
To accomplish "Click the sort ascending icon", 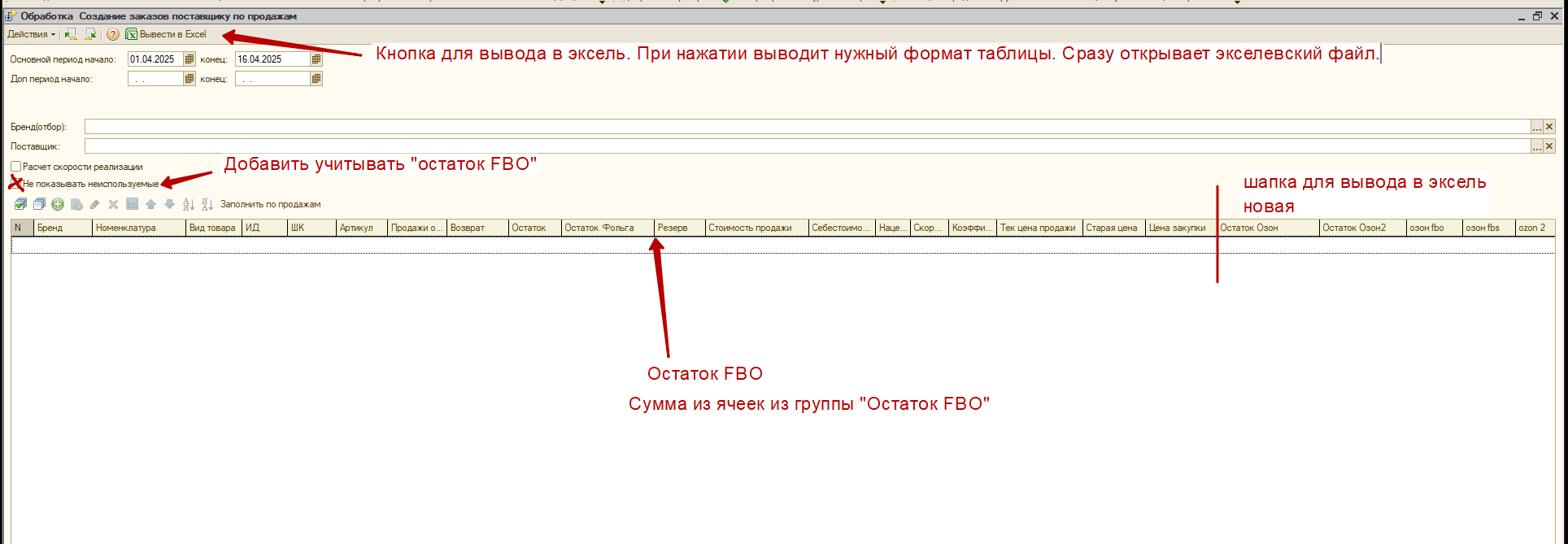I will click(188, 205).
